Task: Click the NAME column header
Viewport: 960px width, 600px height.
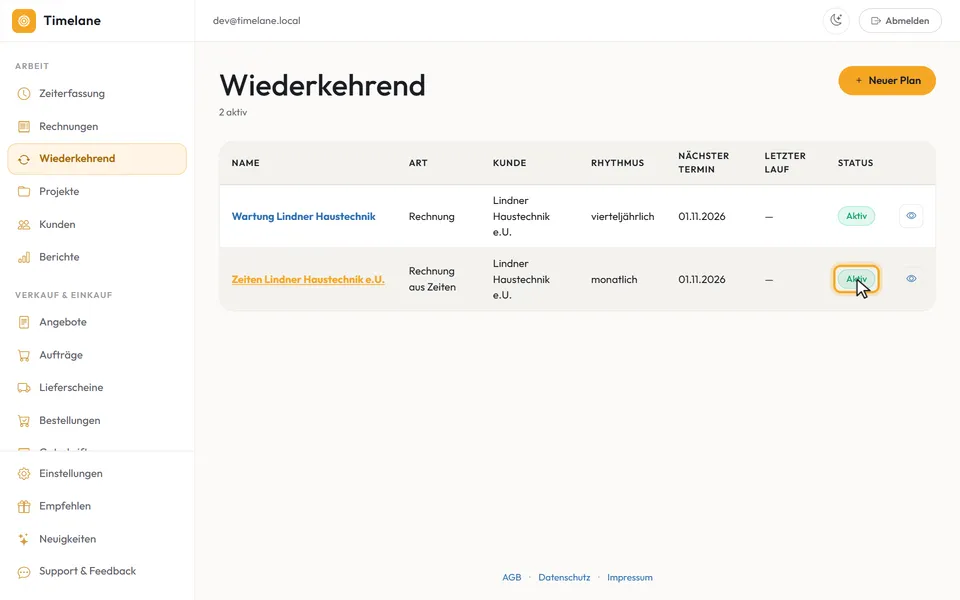Action: coord(246,163)
